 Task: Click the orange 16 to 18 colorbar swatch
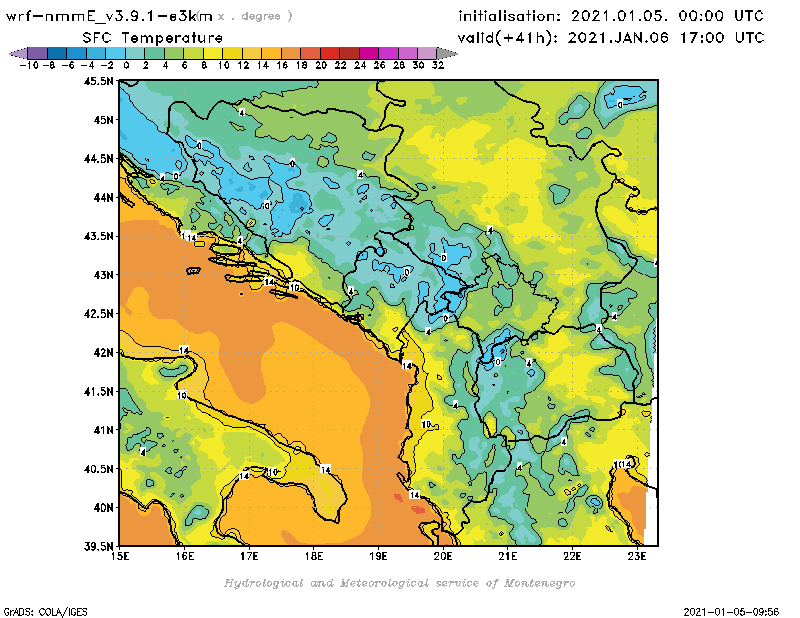[x=291, y=53]
